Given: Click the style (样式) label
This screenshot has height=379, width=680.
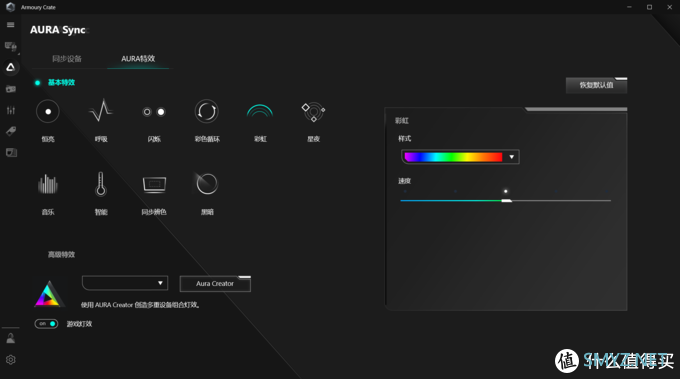Looking at the screenshot, I should click(404, 138).
